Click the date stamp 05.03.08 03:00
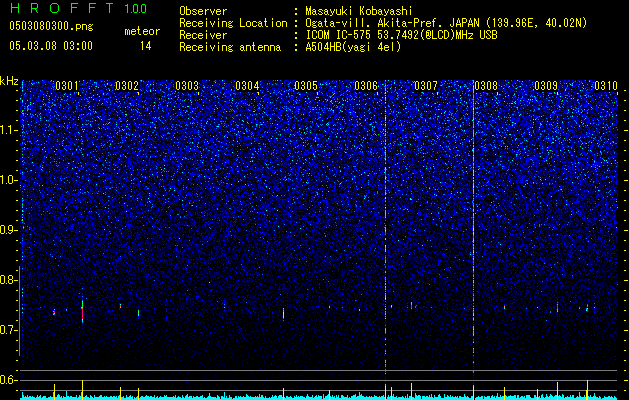The width and height of the screenshot is (629, 400). pos(51,46)
